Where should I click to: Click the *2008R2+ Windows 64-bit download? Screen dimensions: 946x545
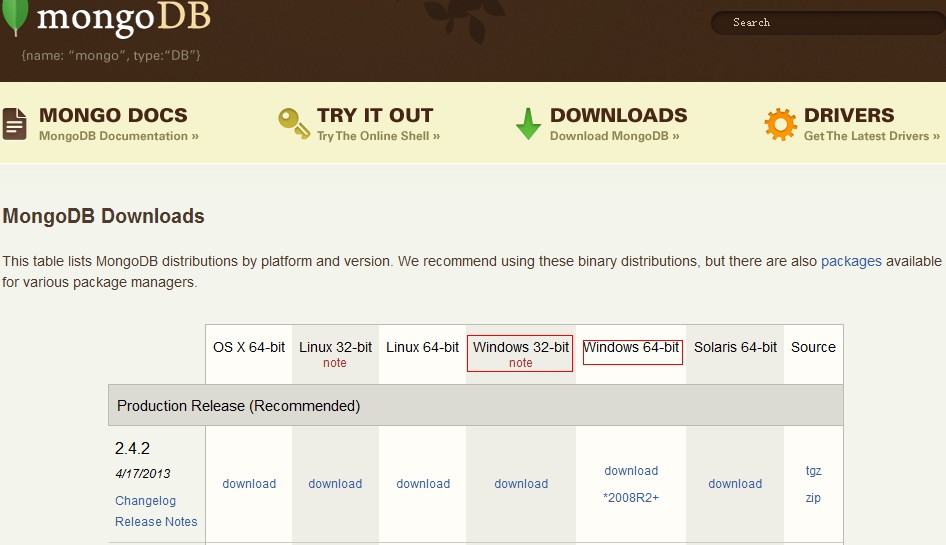coord(631,497)
